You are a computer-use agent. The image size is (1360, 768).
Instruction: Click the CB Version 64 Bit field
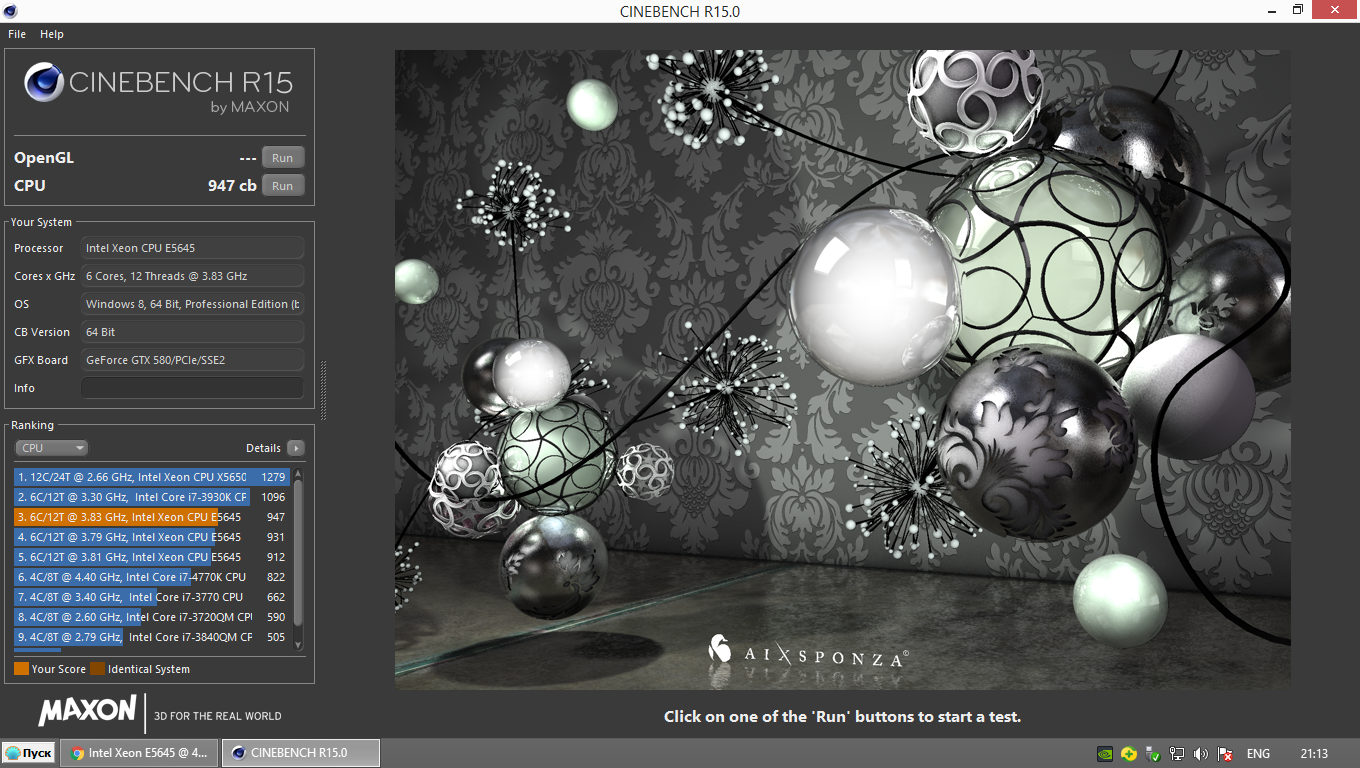[192, 332]
